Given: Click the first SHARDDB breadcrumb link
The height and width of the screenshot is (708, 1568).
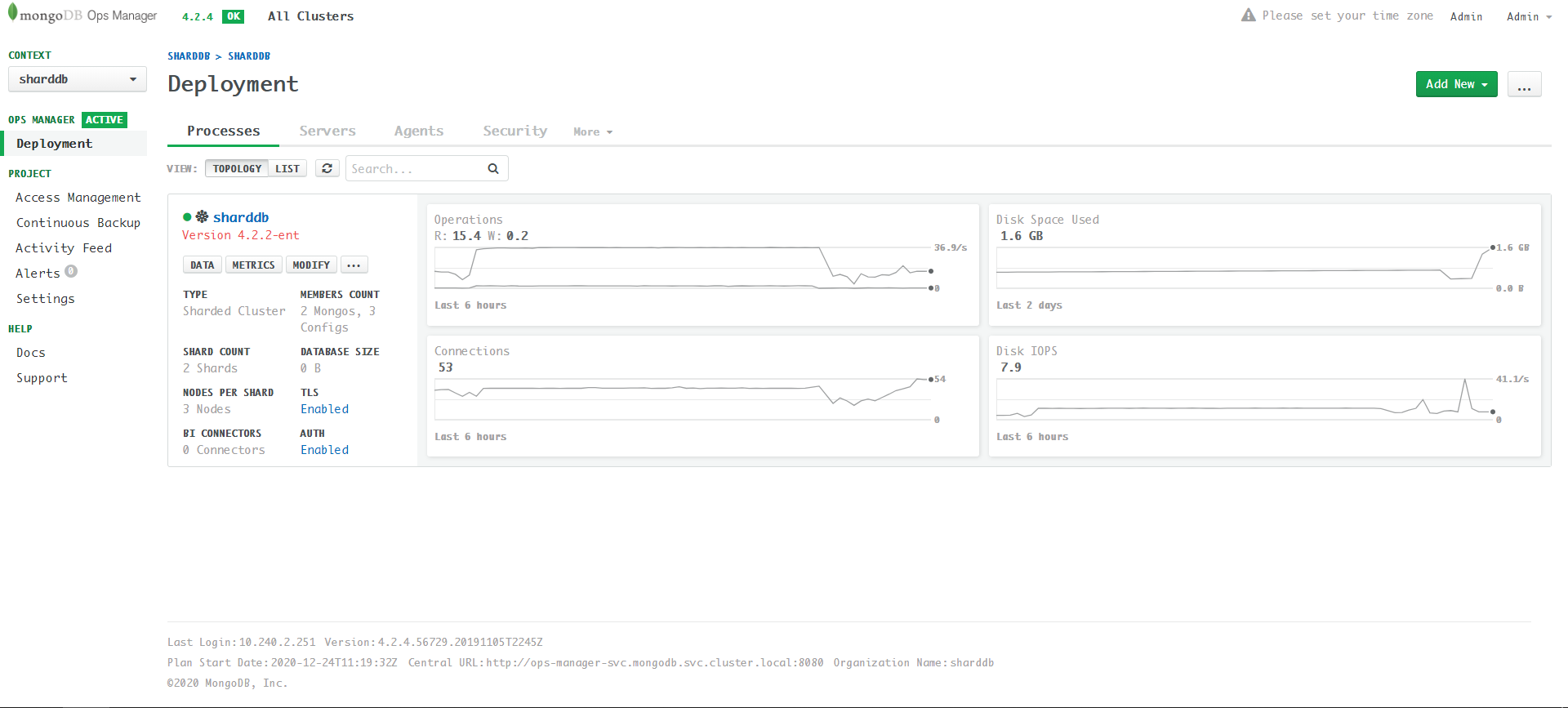Looking at the screenshot, I should click(189, 56).
